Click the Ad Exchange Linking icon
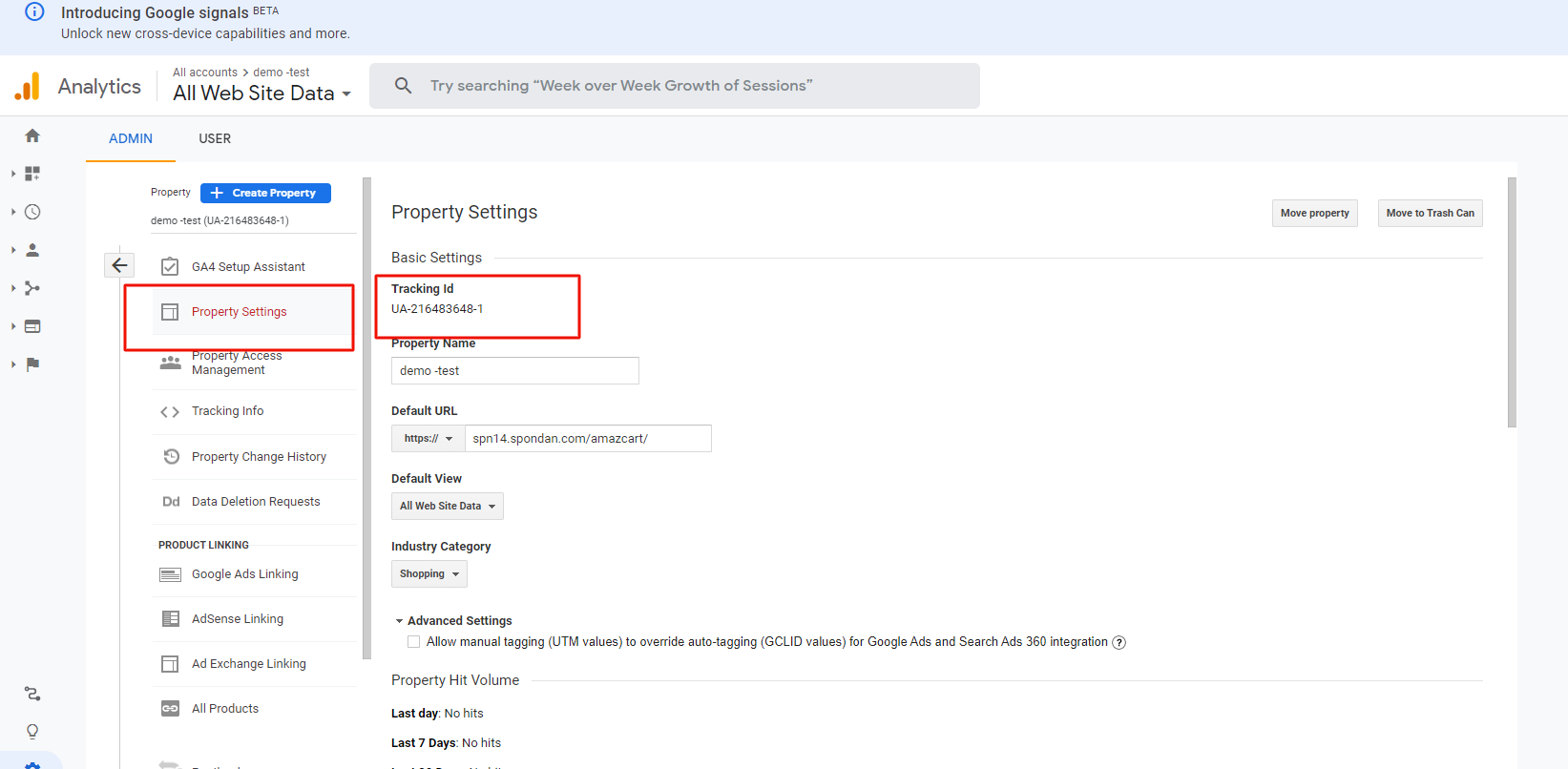 point(170,664)
